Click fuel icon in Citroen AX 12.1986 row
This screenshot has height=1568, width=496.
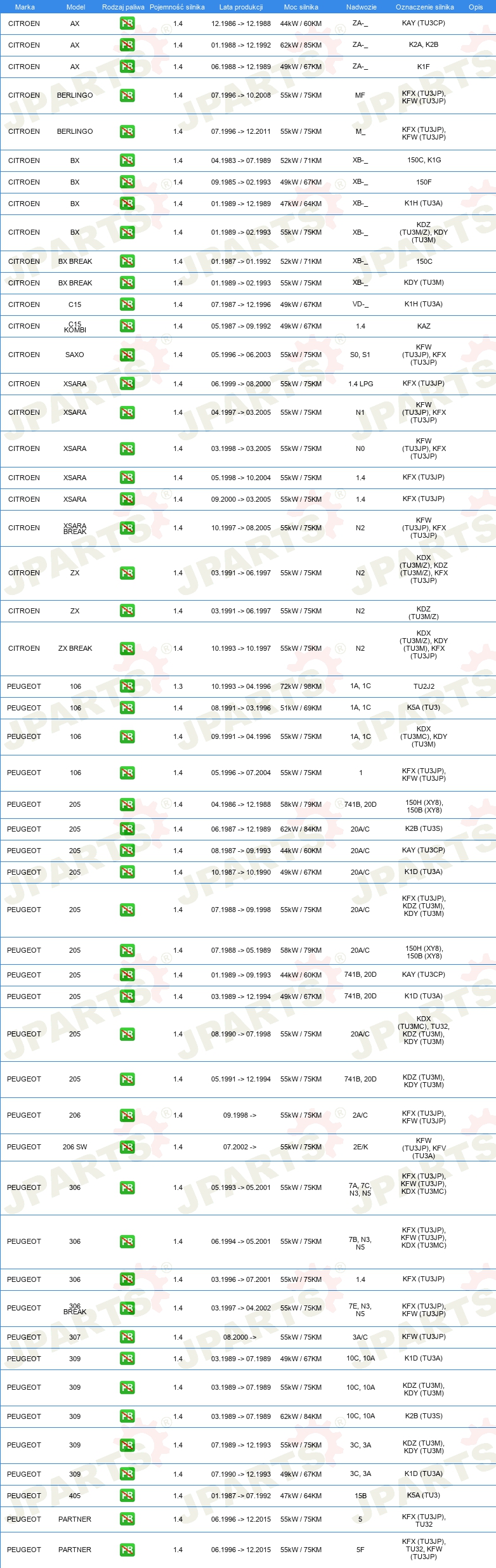(x=127, y=24)
